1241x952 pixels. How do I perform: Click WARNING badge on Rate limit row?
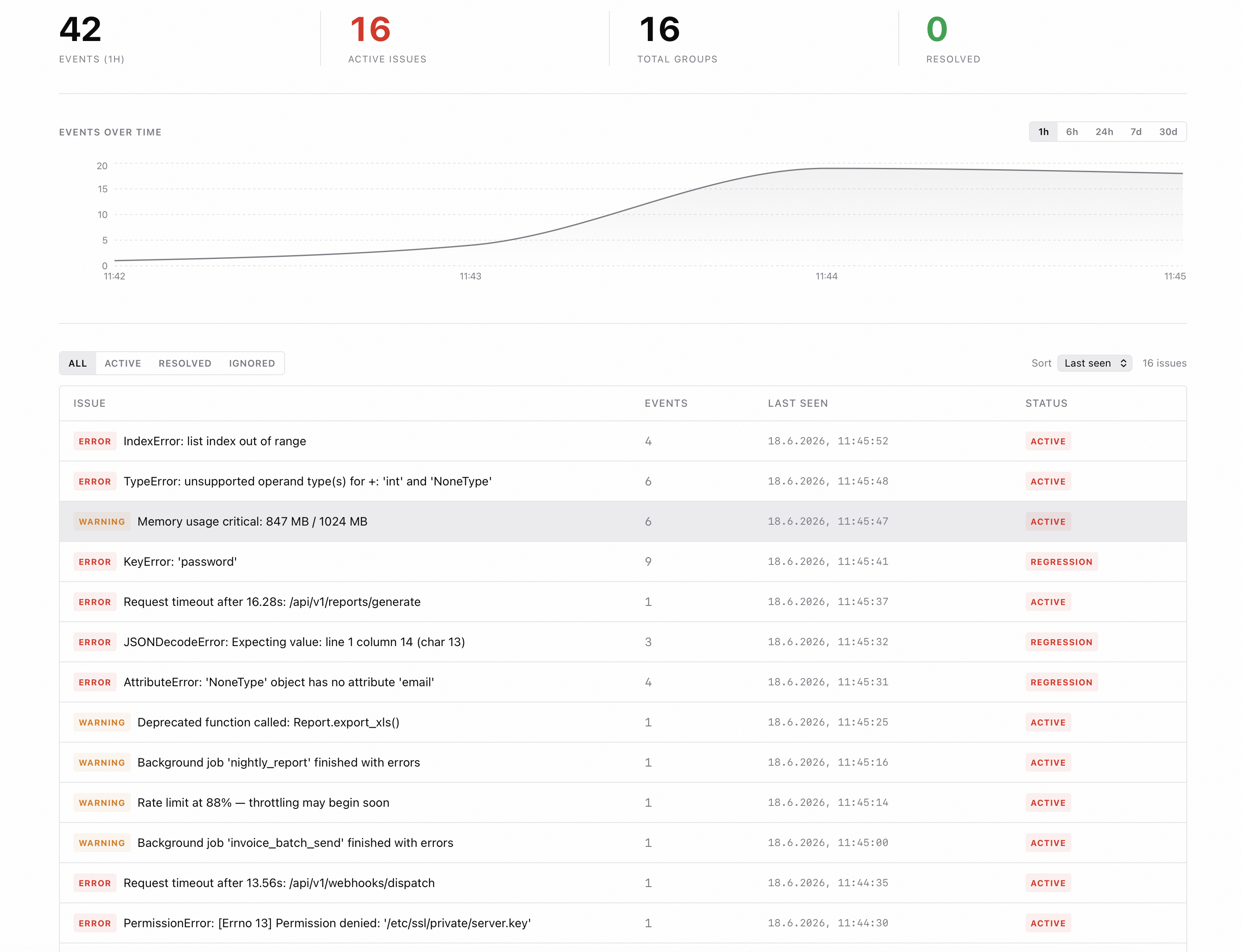point(102,803)
